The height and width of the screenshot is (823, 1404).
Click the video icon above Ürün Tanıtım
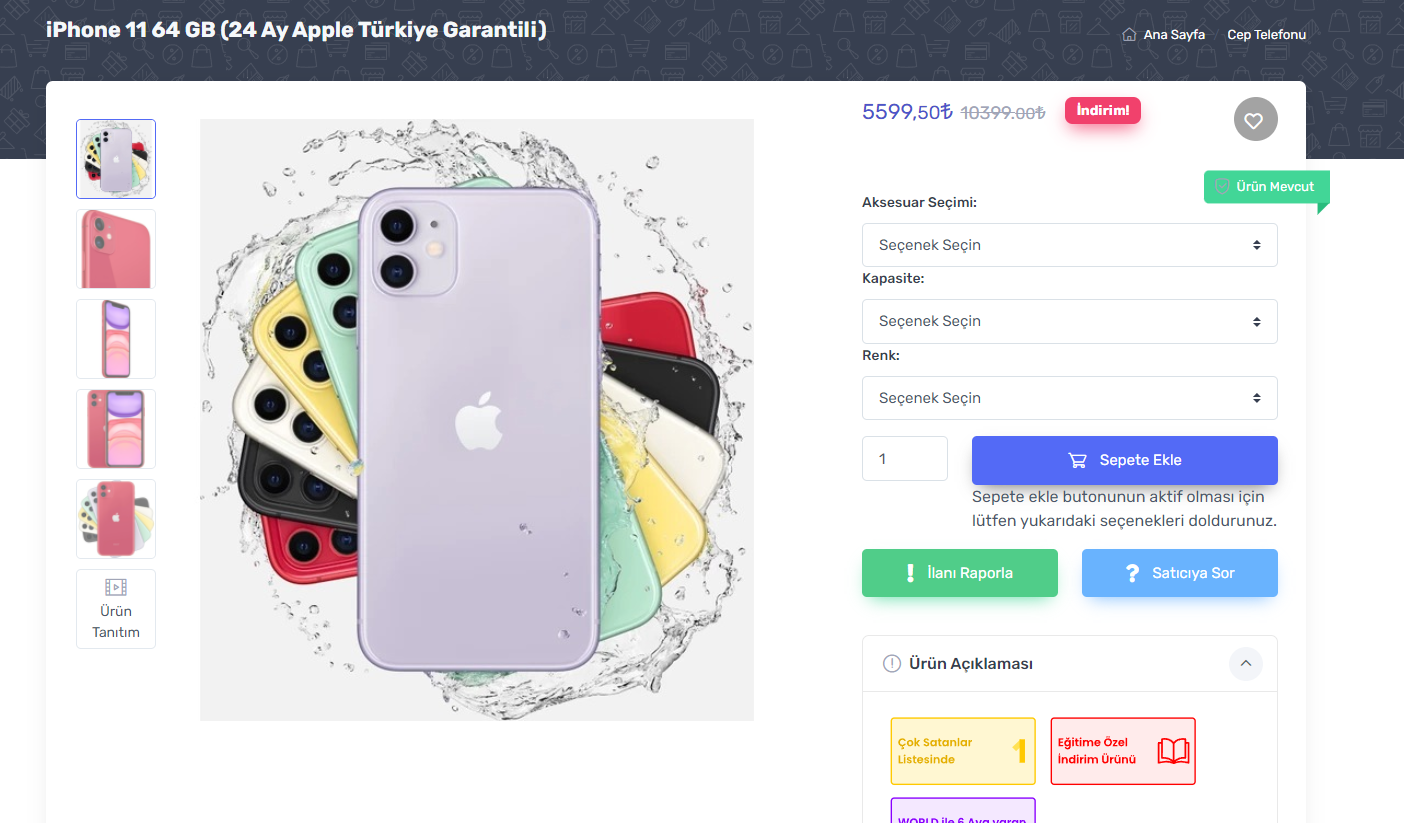(116, 587)
